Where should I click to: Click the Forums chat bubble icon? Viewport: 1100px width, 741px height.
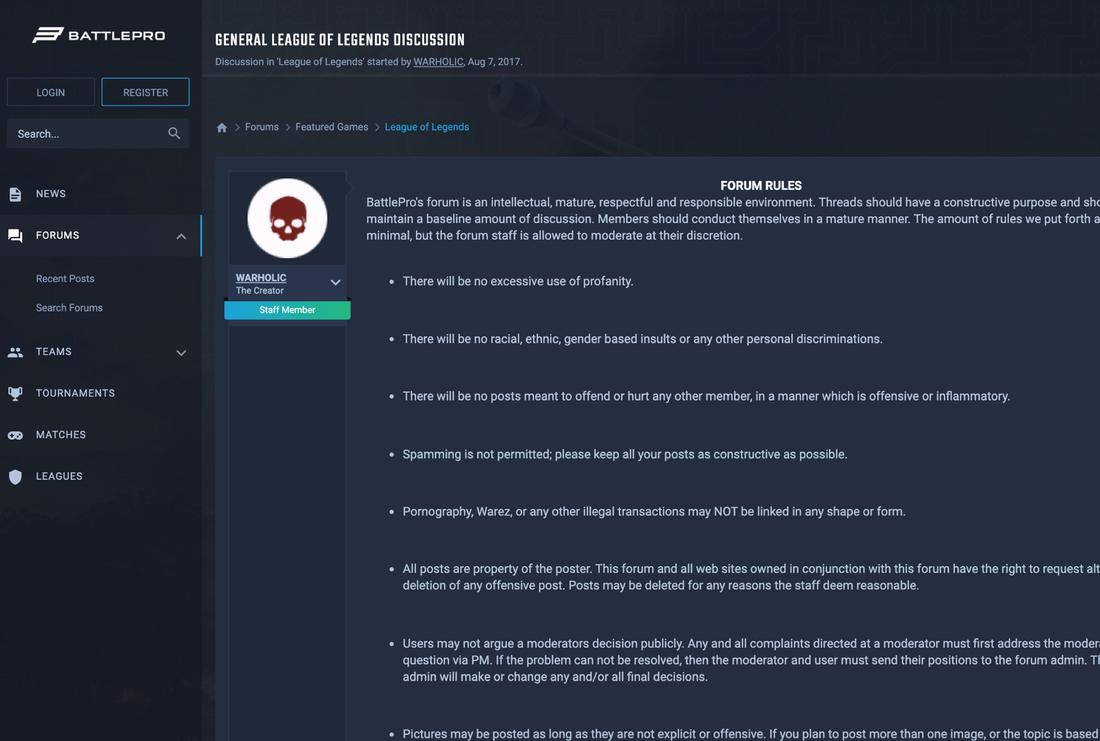coord(15,236)
